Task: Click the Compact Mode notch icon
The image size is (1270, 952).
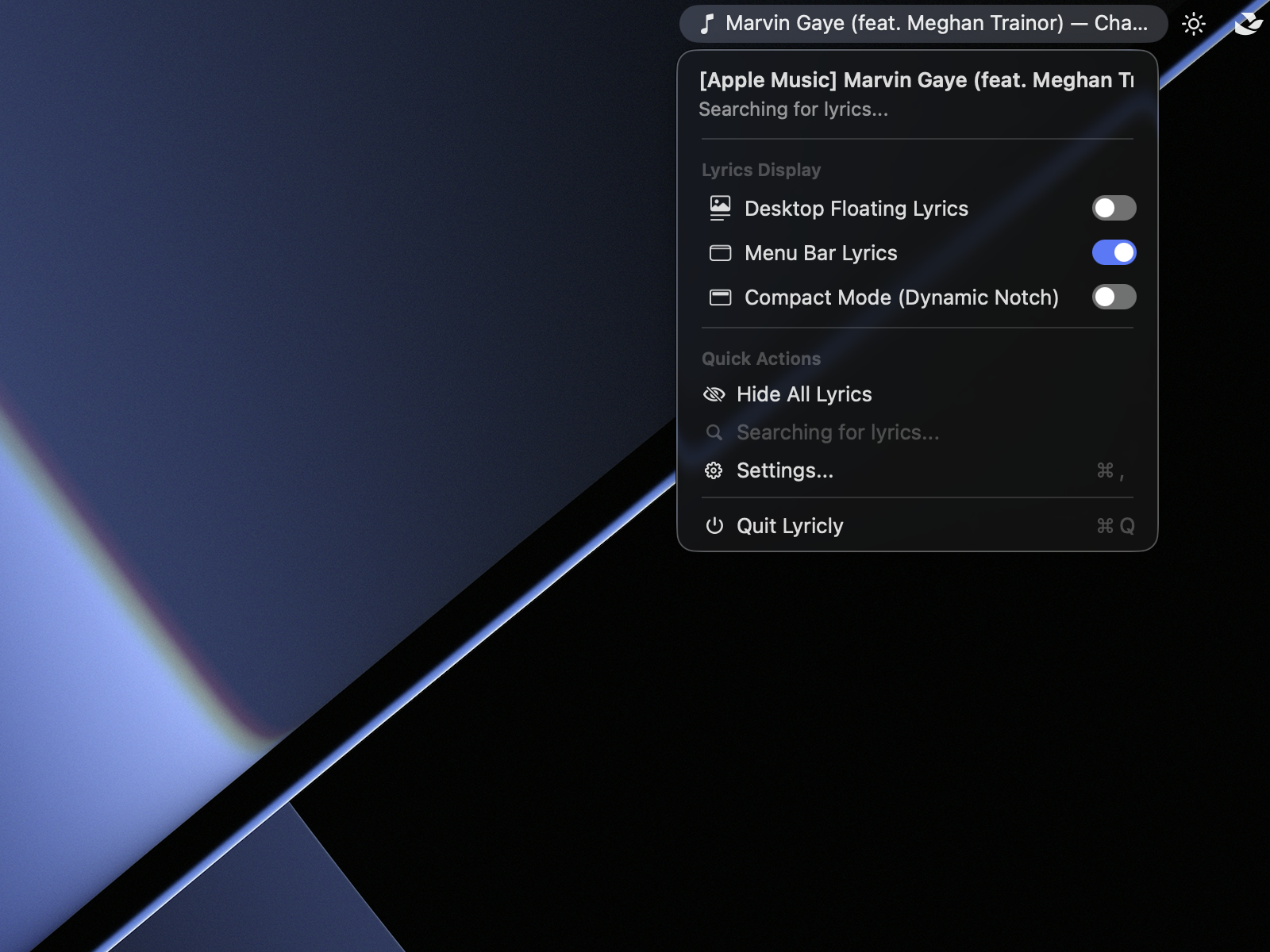Action: click(x=720, y=297)
